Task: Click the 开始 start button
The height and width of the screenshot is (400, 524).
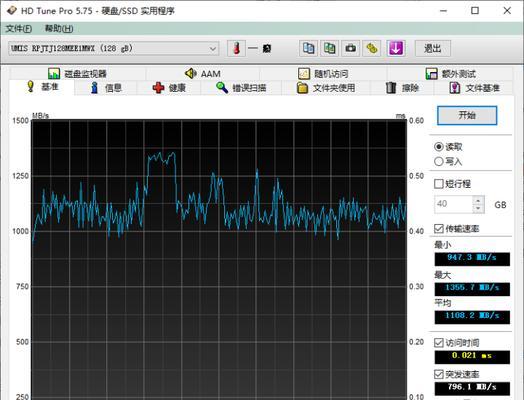Action: click(x=467, y=116)
